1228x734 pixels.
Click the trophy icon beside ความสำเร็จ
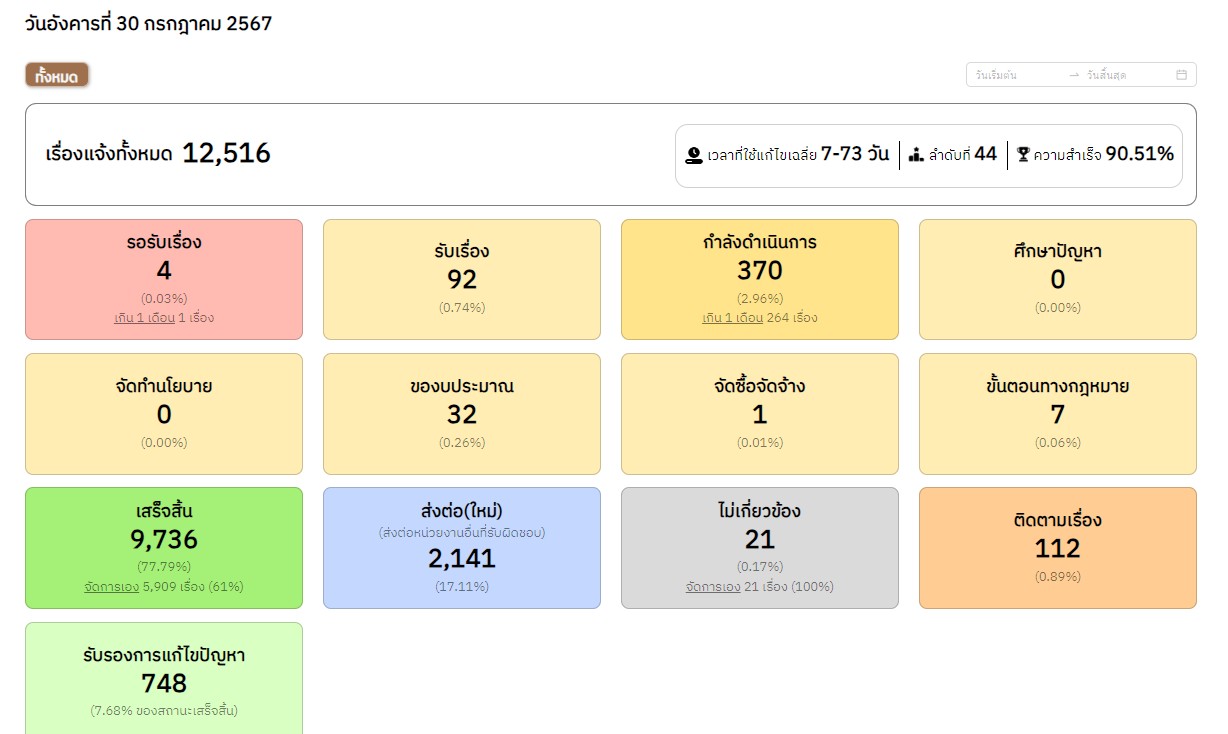pyautogui.click(x=1023, y=154)
